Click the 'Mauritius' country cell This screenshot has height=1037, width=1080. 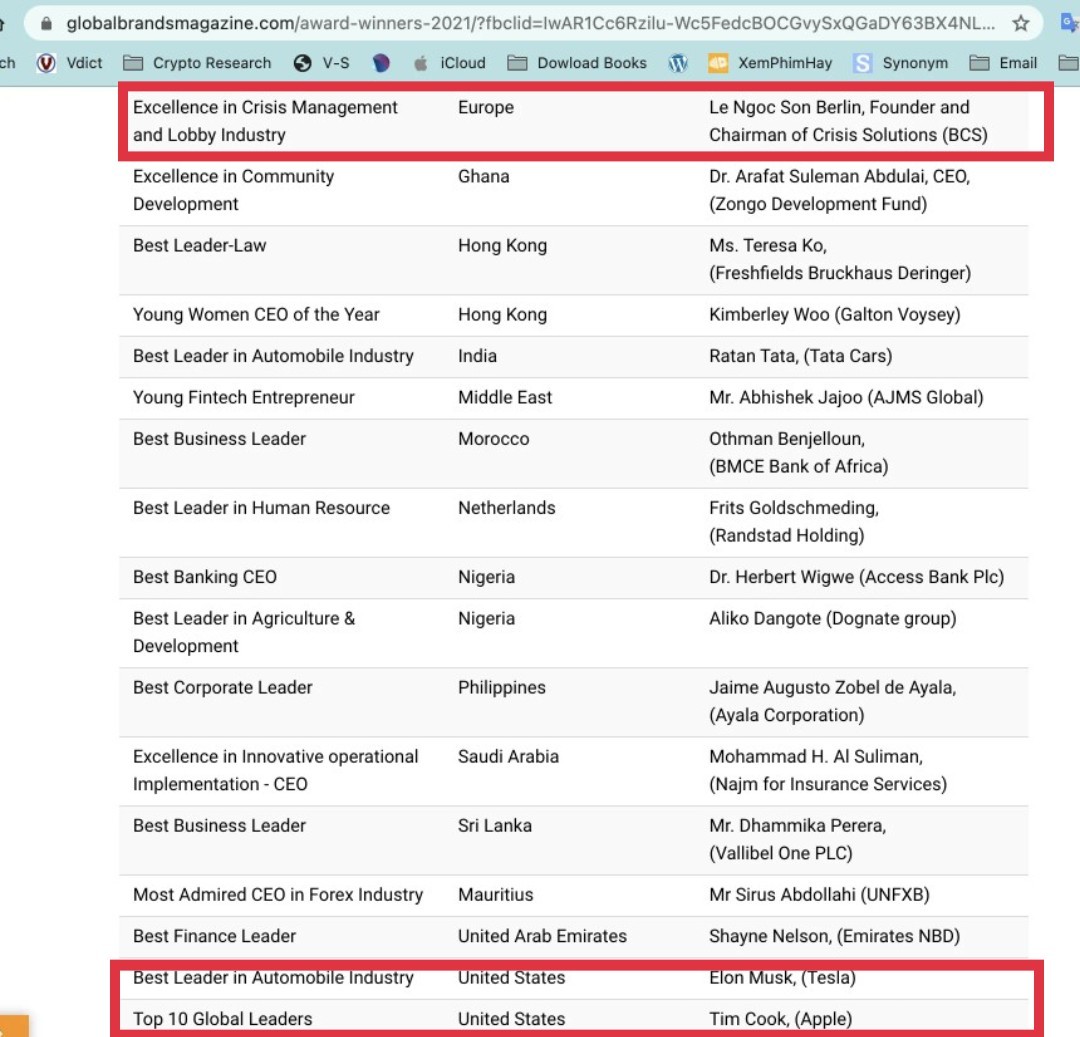click(495, 894)
